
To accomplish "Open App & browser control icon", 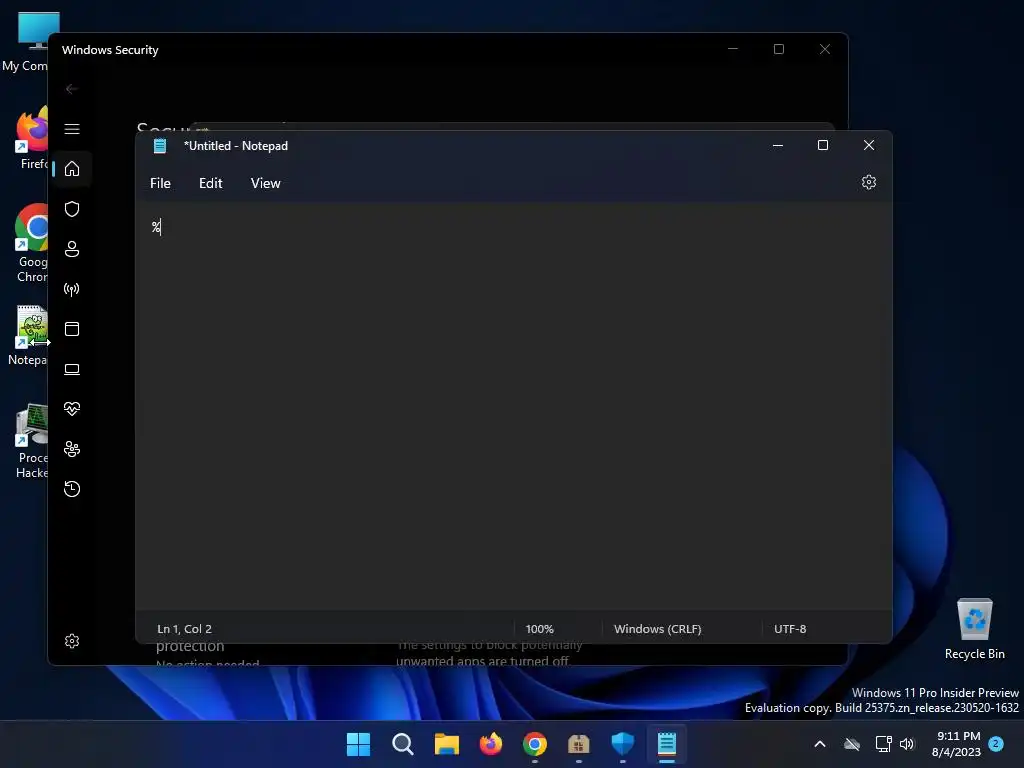I will pyautogui.click(x=72, y=329).
